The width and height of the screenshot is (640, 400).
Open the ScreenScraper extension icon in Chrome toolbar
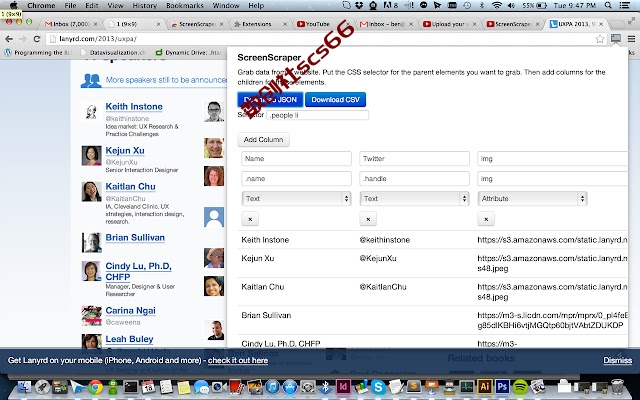(x=616, y=39)
